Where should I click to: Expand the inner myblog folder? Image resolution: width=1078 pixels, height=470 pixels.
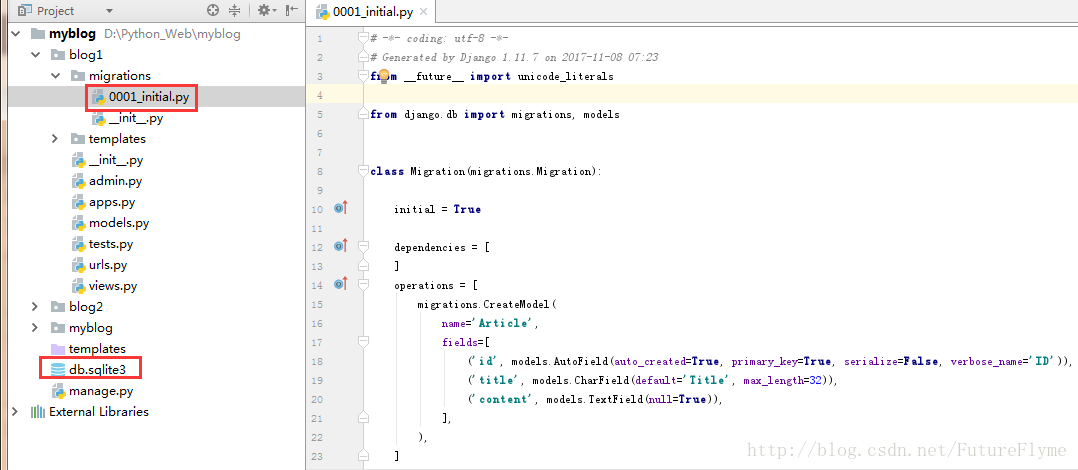click(x=35, y=328)
